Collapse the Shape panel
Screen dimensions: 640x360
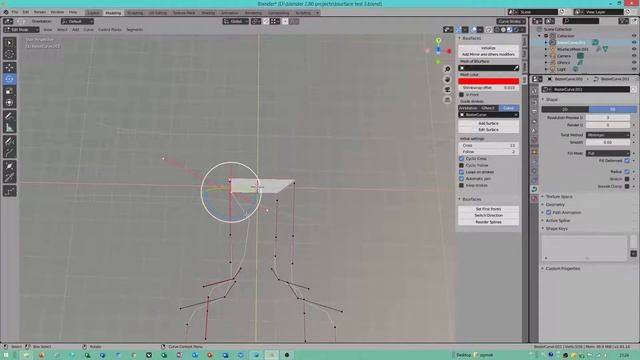[551, 100]
